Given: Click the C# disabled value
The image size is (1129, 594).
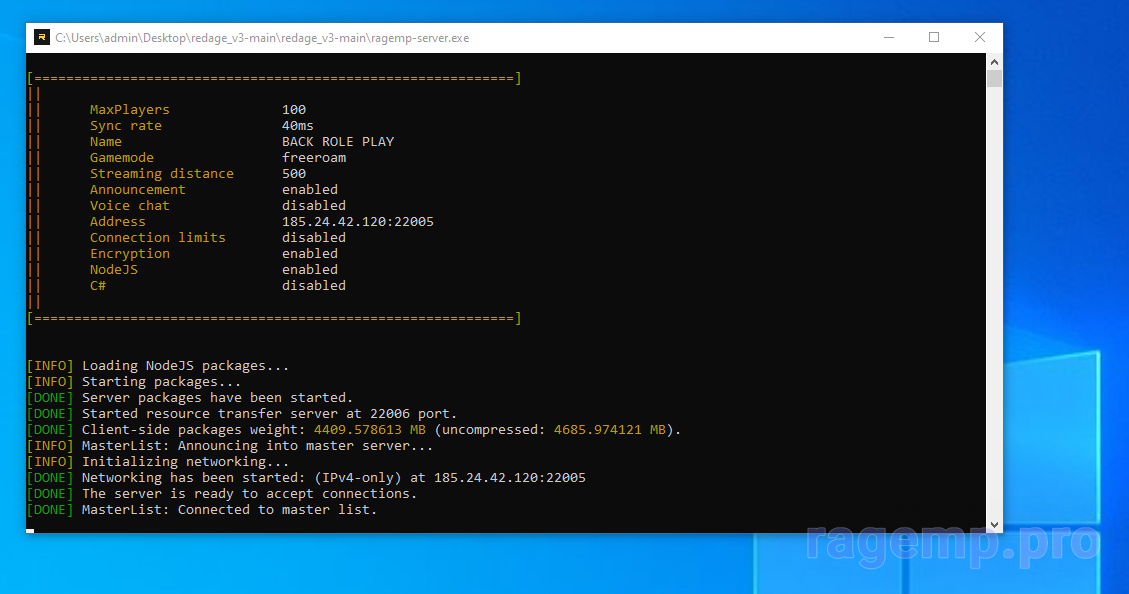Looking at the screenshot, I should coord(314,285).
